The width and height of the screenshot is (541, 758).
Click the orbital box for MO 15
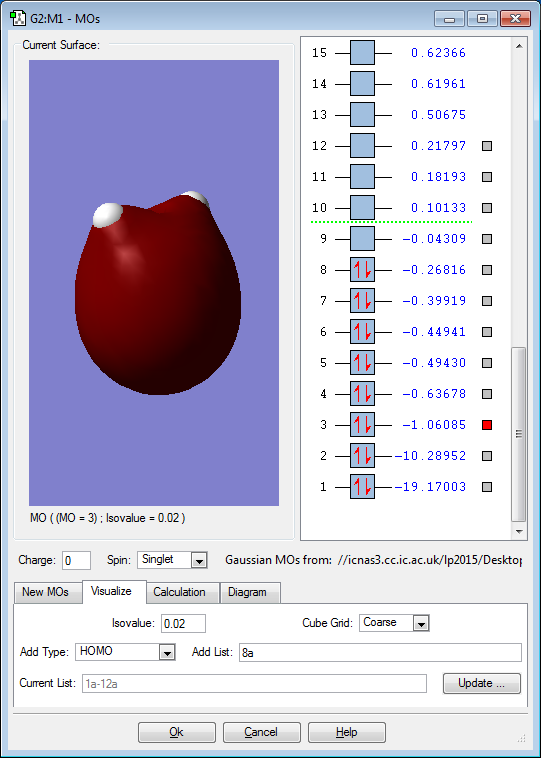point(362,53)
